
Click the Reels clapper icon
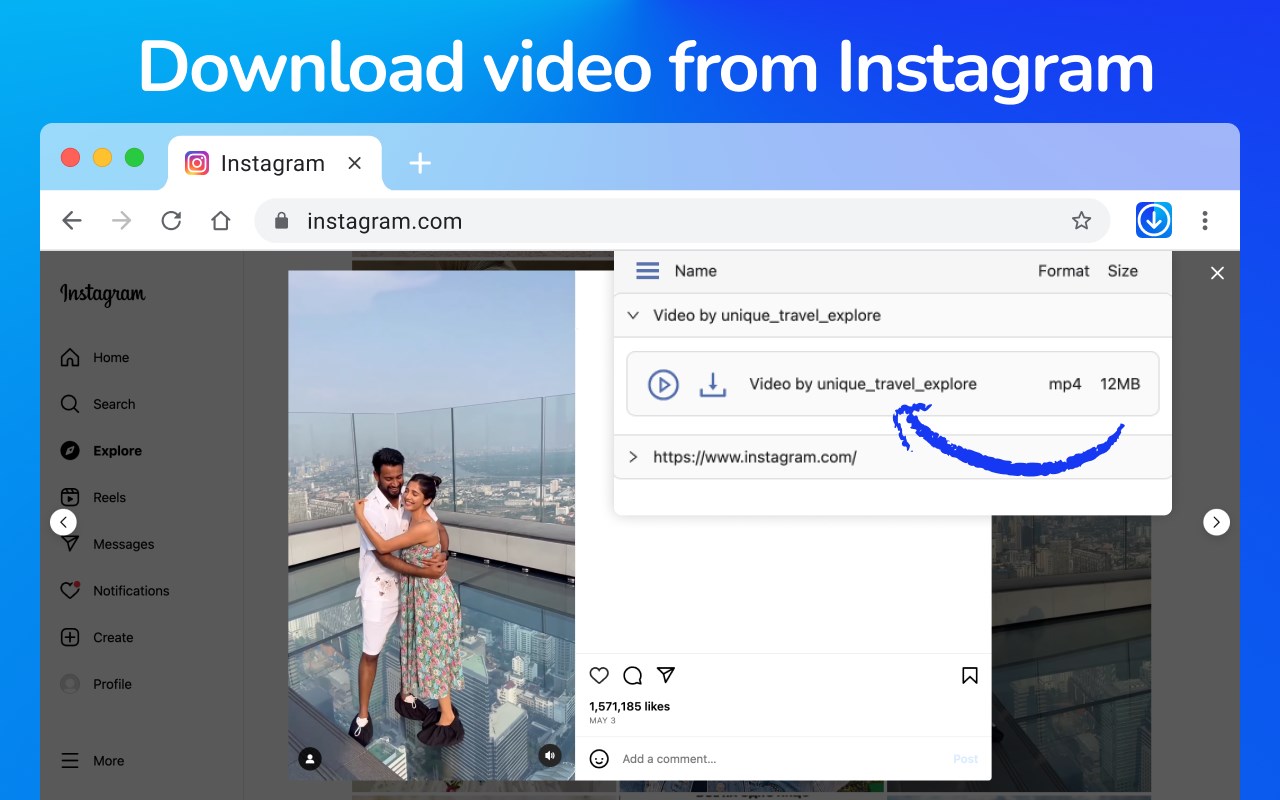70,497
